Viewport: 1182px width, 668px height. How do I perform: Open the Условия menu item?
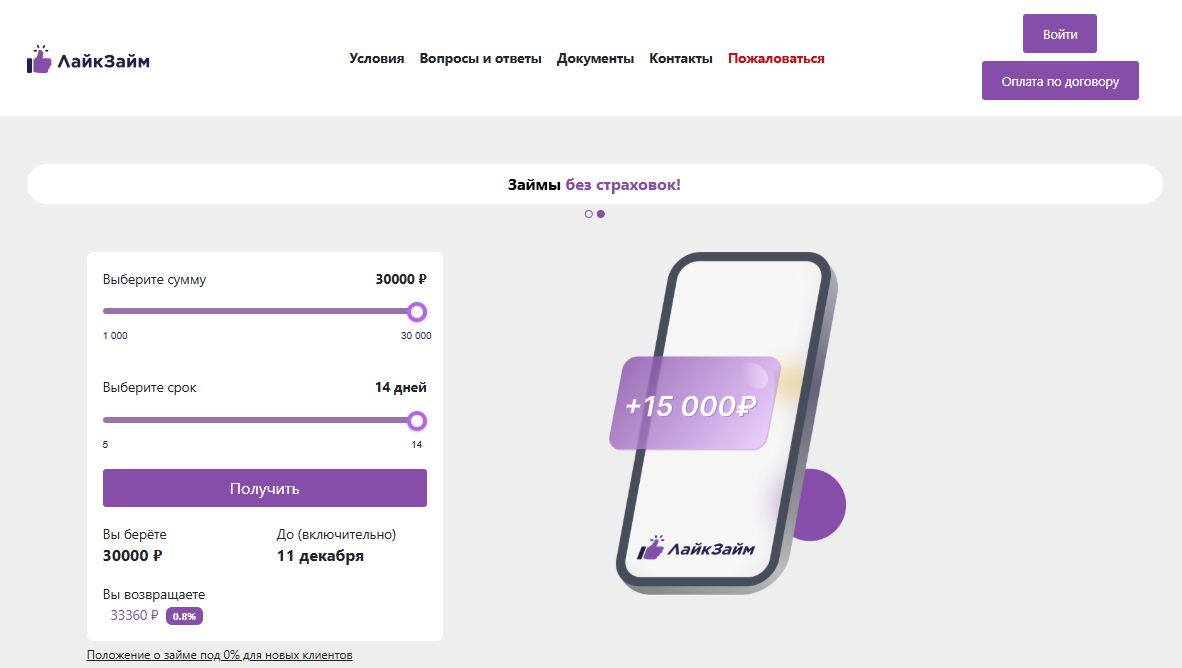(376, 58)
